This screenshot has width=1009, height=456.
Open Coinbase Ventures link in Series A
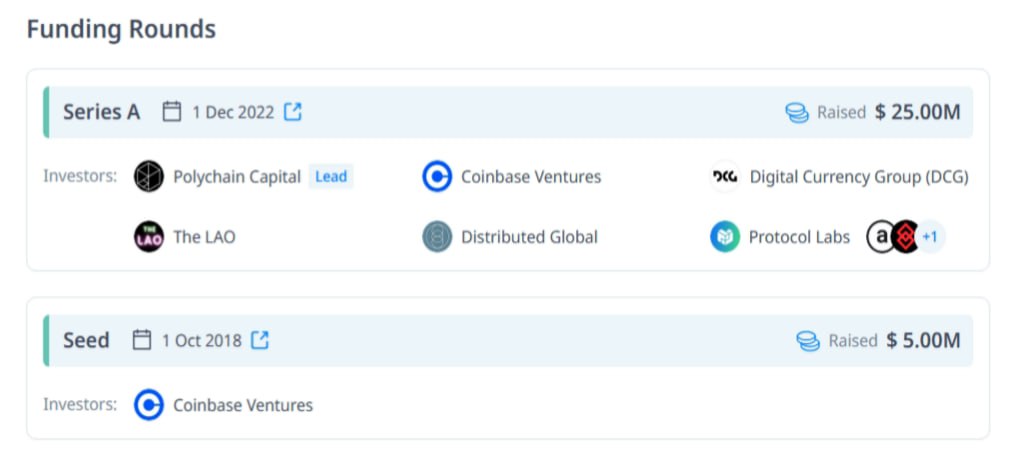pyautogui.click(x=531, y=177)
